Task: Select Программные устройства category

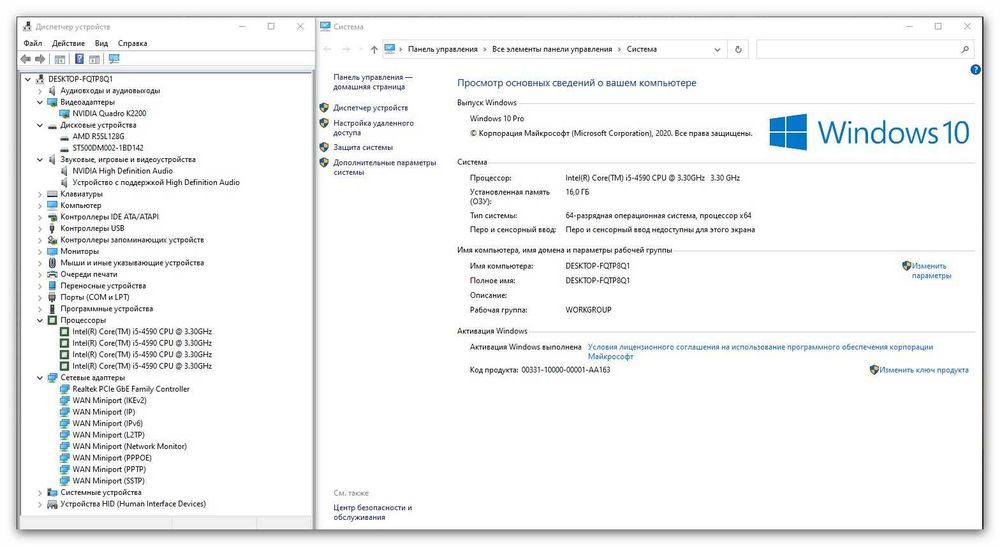Action: [107, 309]
